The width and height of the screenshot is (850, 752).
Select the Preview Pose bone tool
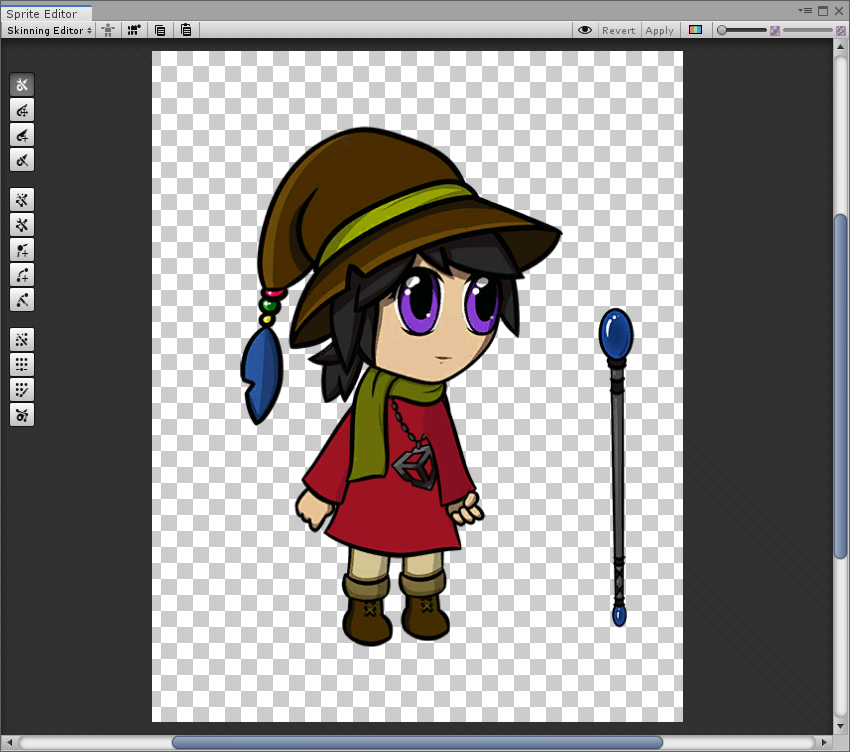tap(22, 85)
